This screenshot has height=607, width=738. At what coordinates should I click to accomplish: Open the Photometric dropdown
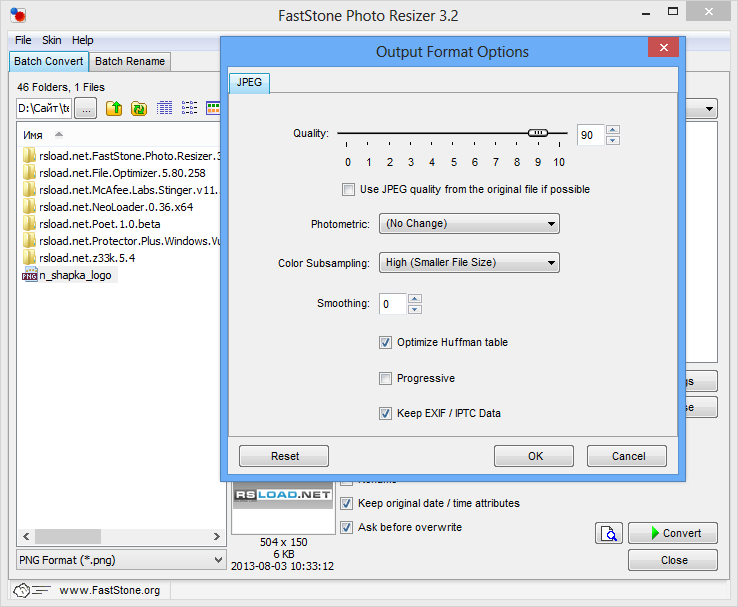469,224
